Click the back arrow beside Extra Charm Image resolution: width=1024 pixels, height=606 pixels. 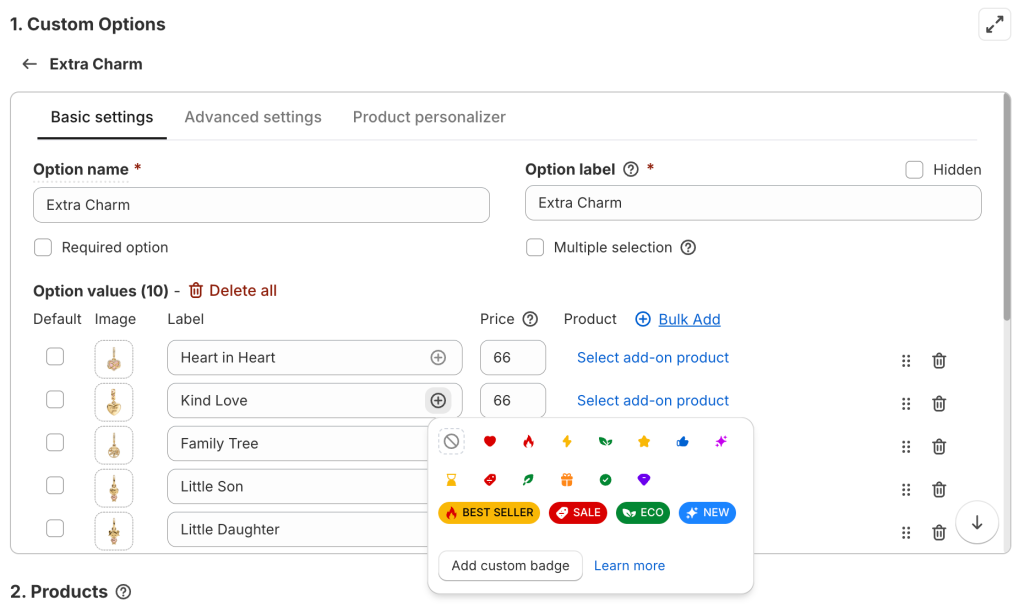[30, 64]
